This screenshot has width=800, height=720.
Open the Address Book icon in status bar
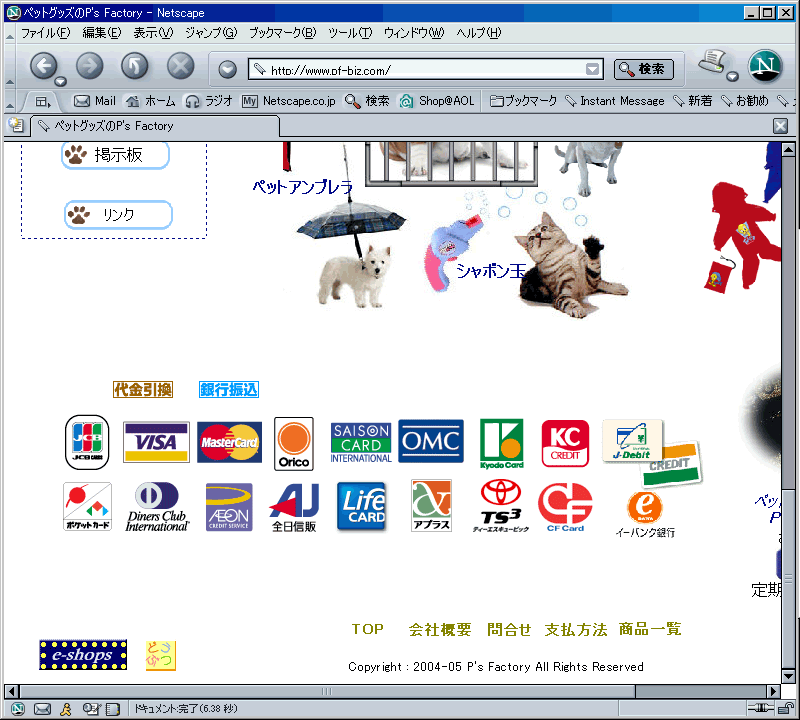pyautogui.click(x=113, y=708)
